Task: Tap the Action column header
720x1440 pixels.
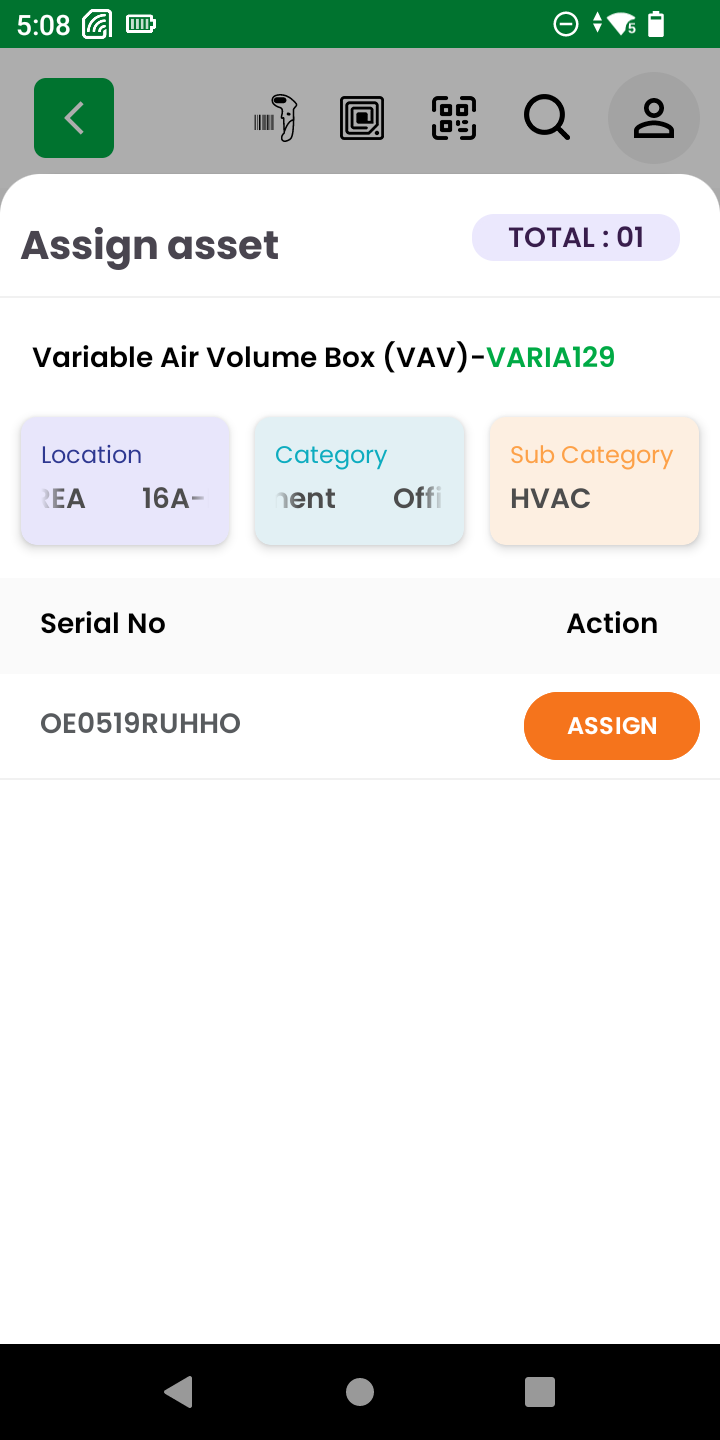Action: click(x=612, y=624)
